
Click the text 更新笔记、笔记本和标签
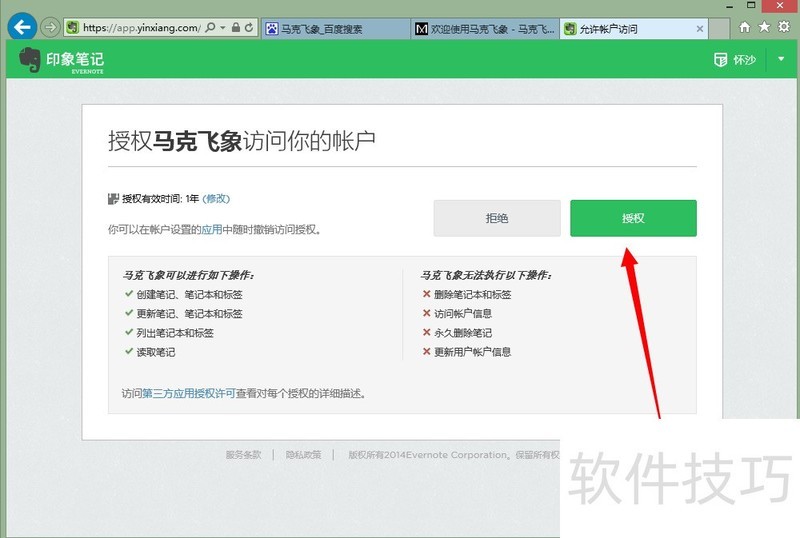[x=189, y=313]
